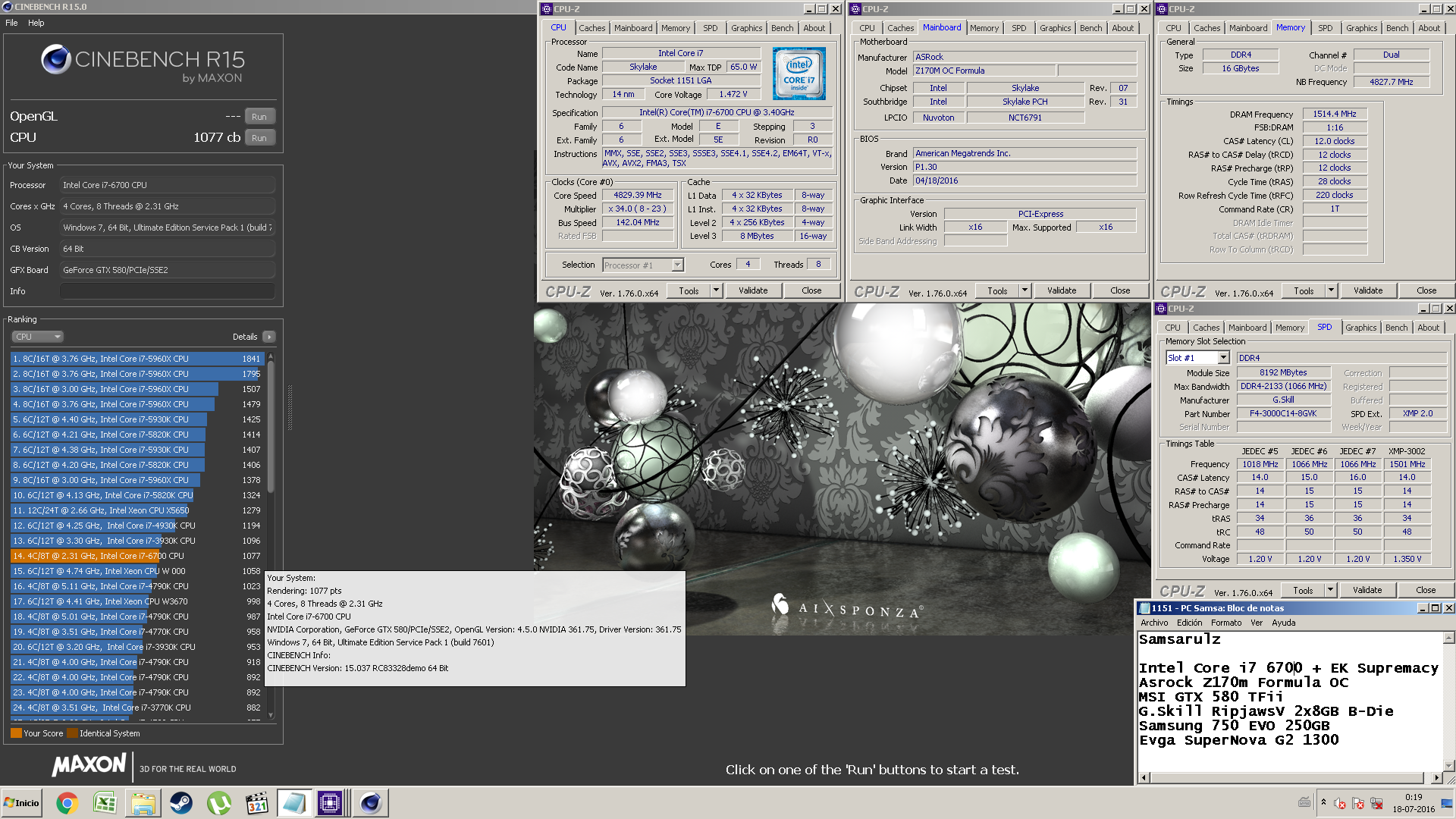Click the Z170M OC Formula model field

(984, 71)
